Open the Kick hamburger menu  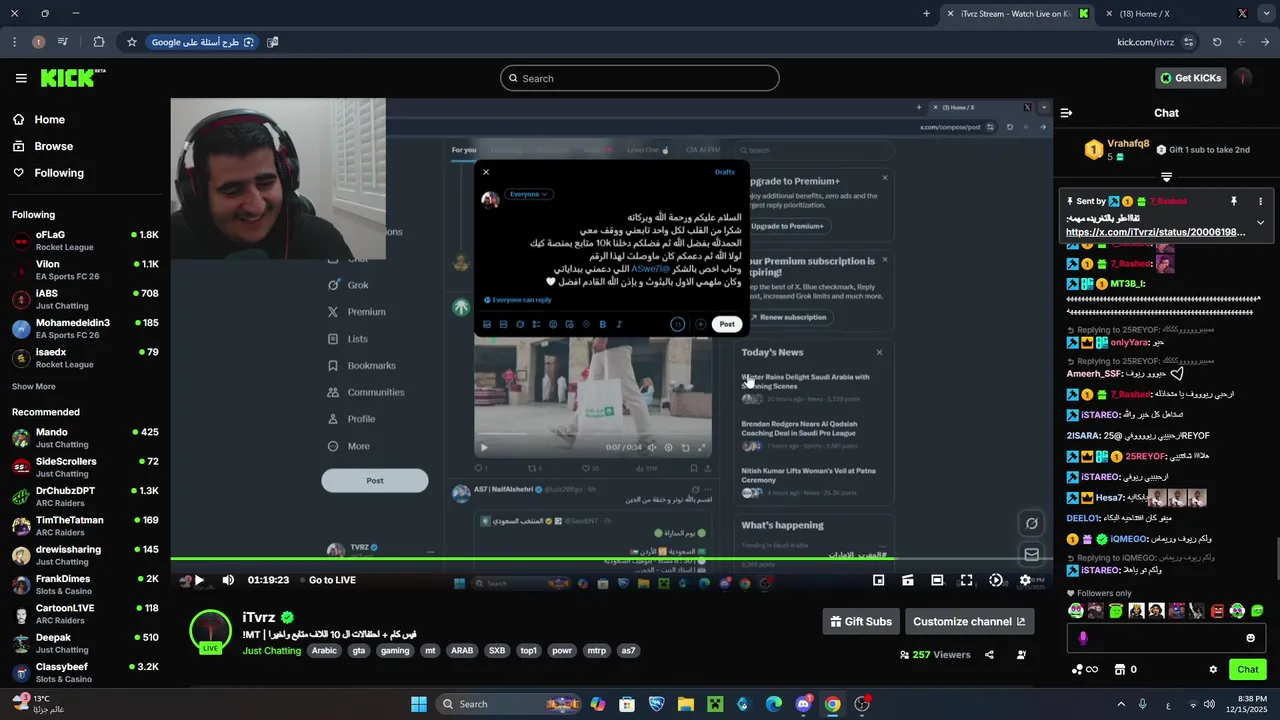click(21, 78)
